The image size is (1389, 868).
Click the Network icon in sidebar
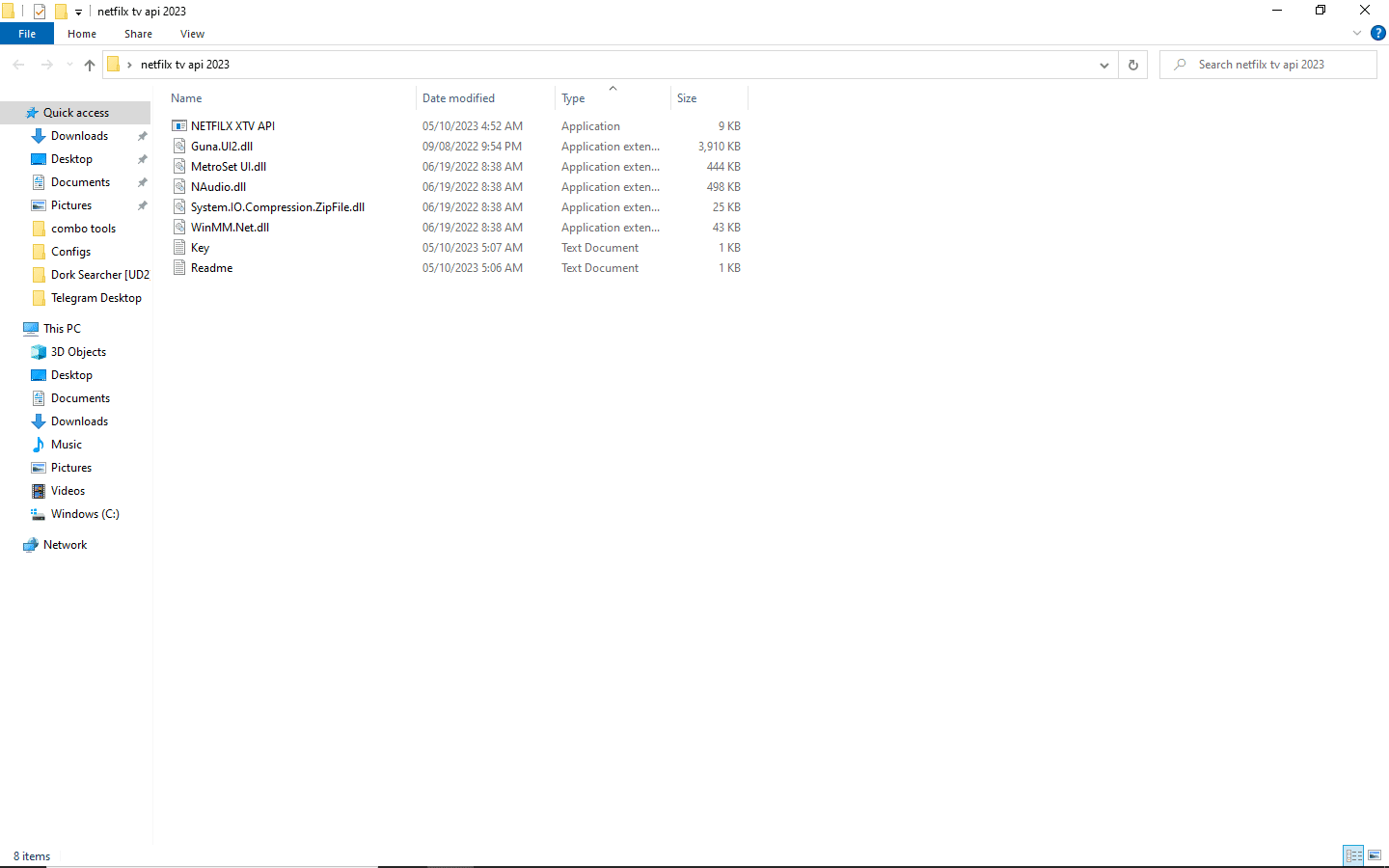point(31,545)
